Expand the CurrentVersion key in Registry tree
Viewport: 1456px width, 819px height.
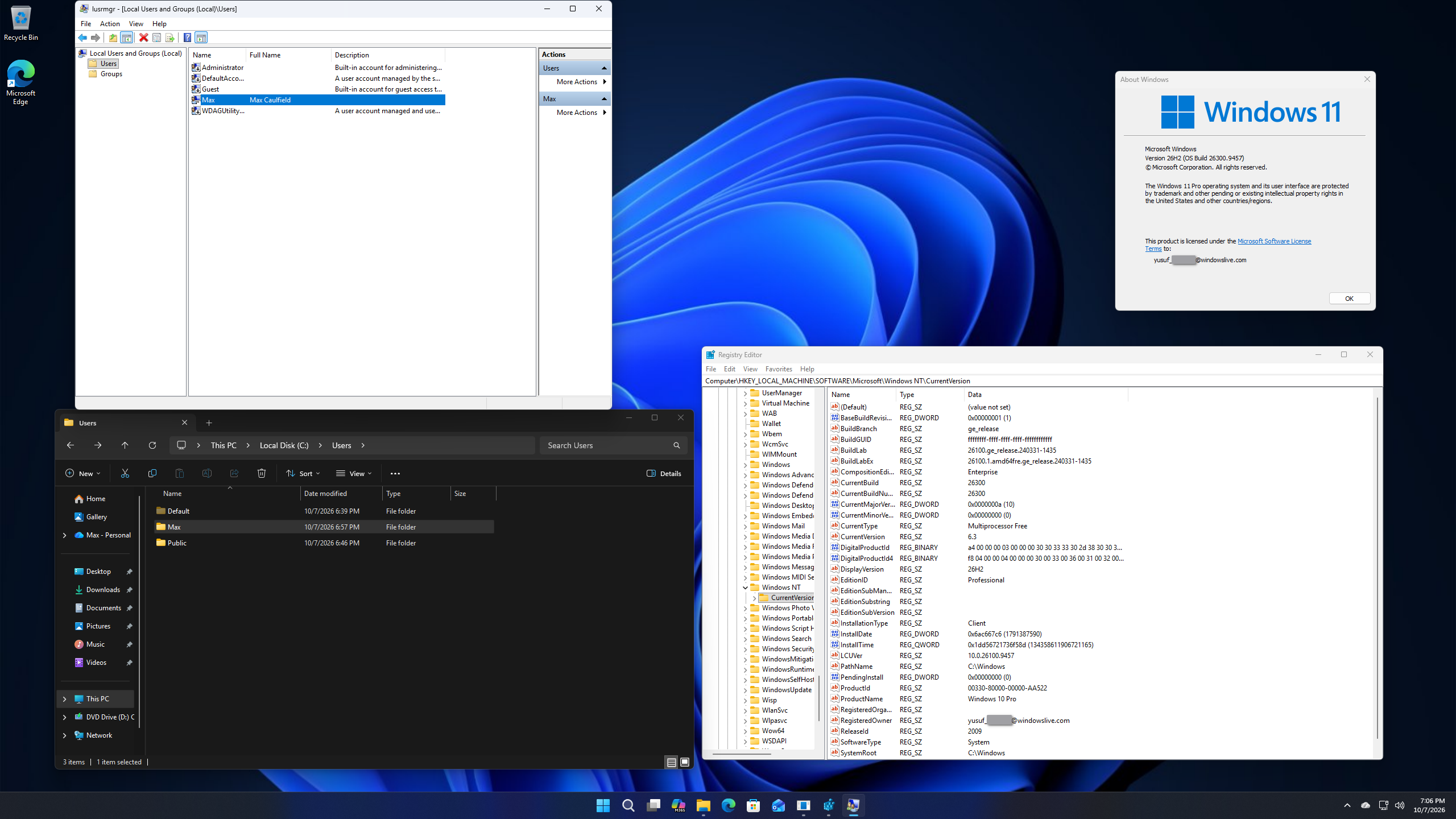click(x=754, y=598)
